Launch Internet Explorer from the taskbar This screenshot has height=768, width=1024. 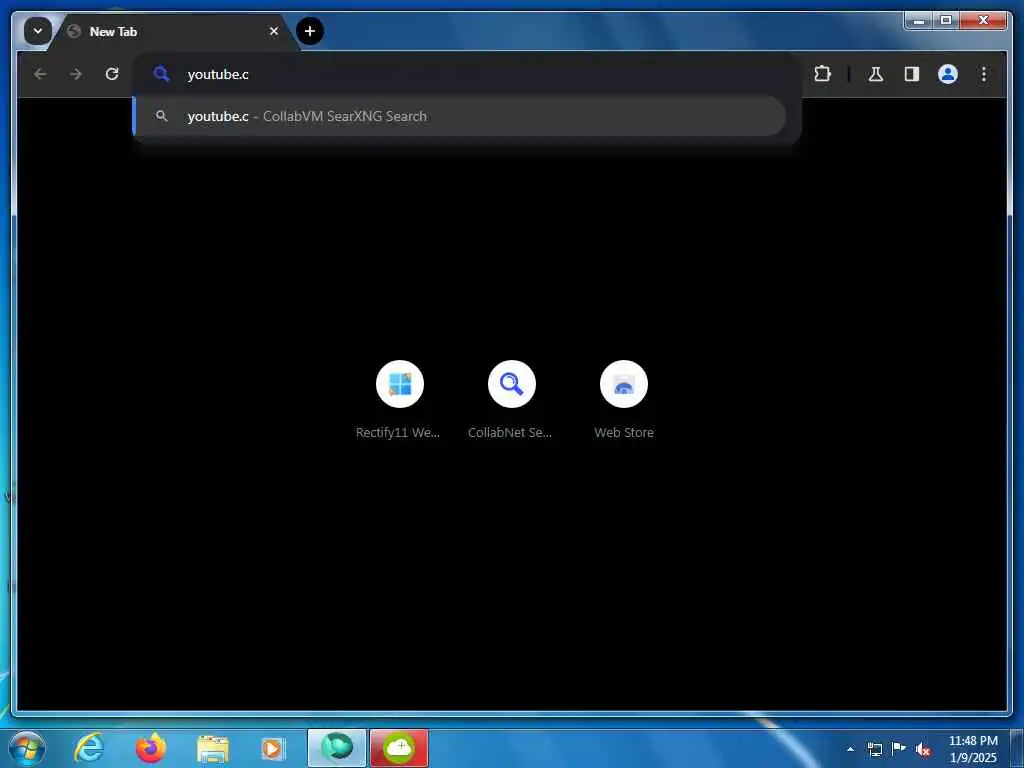click(89, 748)
